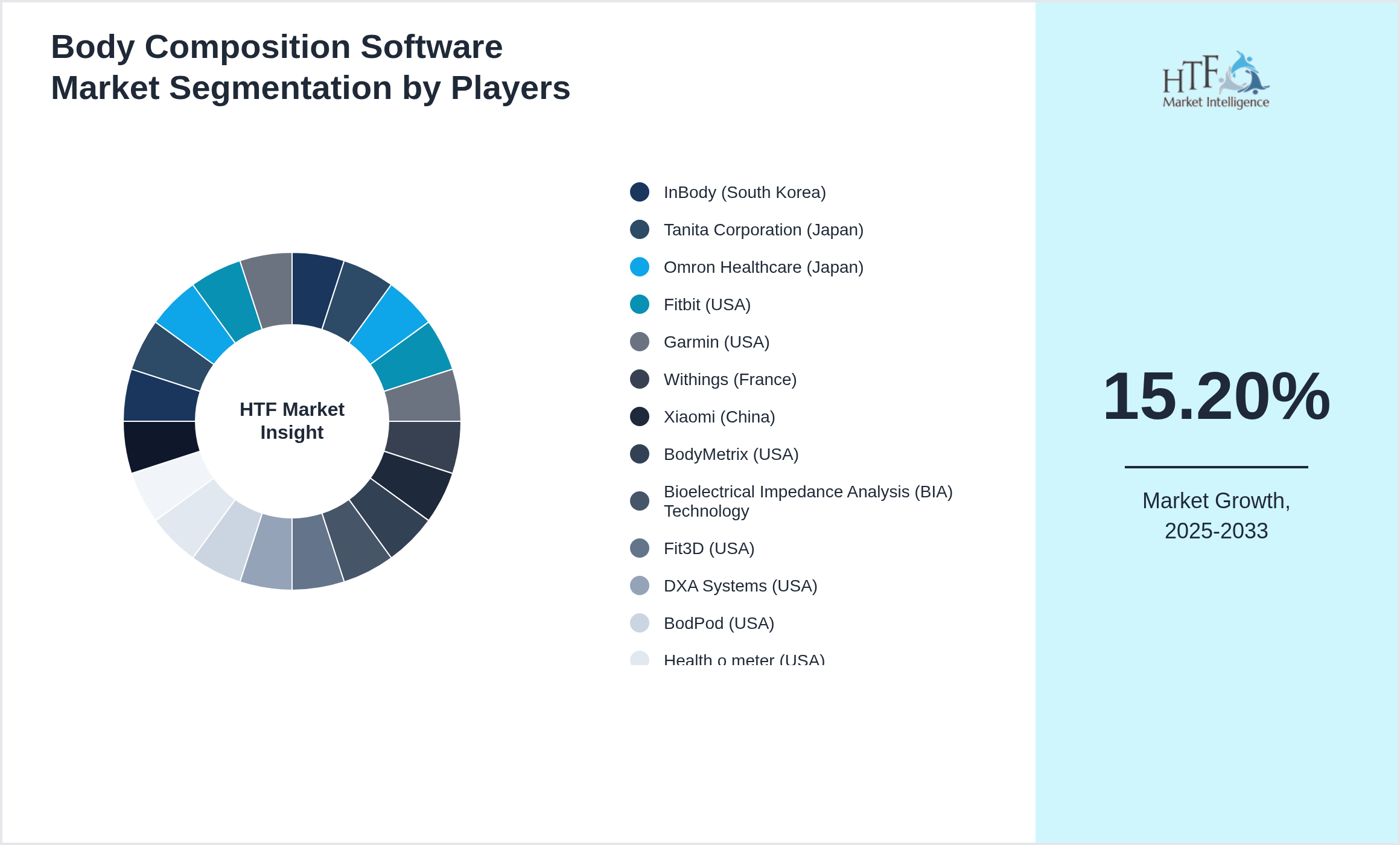Screen dimensions: 1400x845
Task: Select the Xiaomi (China) legend label
Action: tap(719, 416)
